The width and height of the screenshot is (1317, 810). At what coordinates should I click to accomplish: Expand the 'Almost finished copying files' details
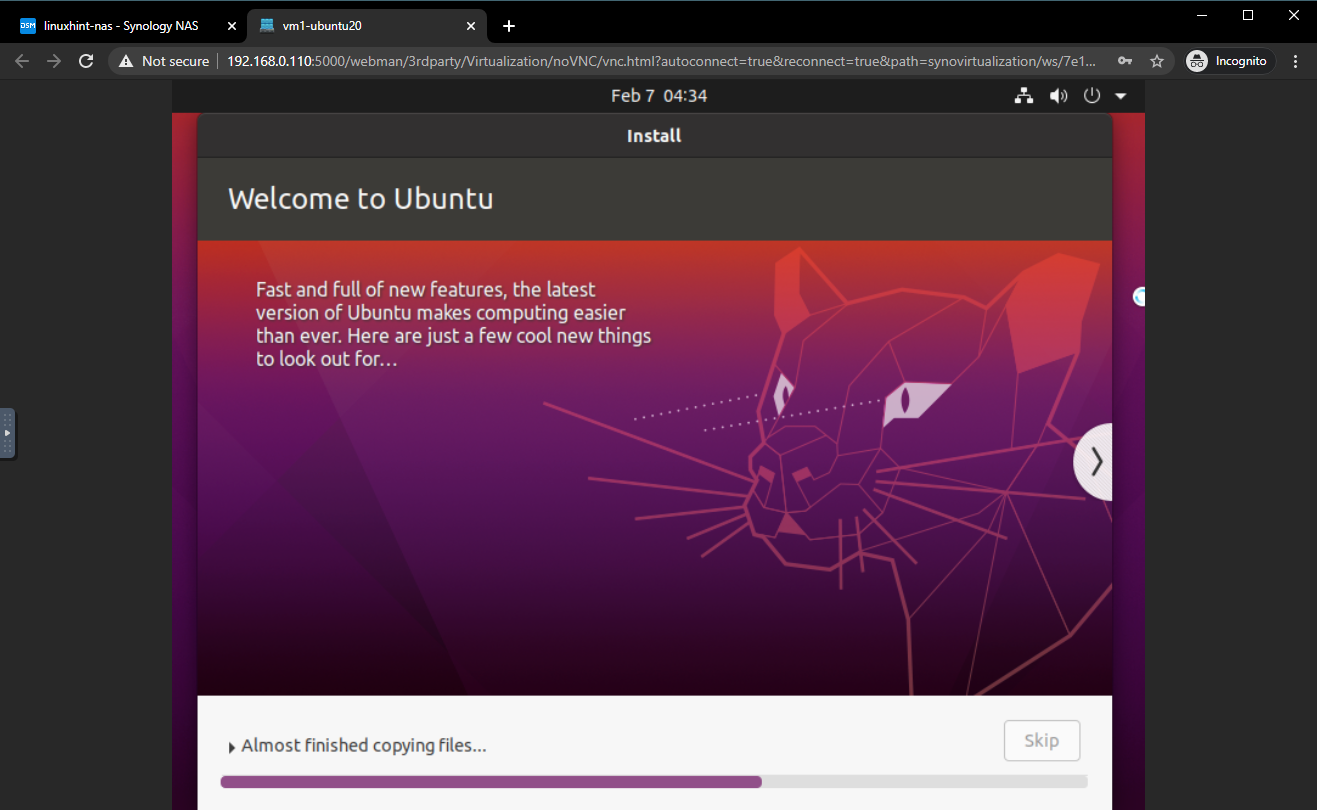(x=233, y=747)
